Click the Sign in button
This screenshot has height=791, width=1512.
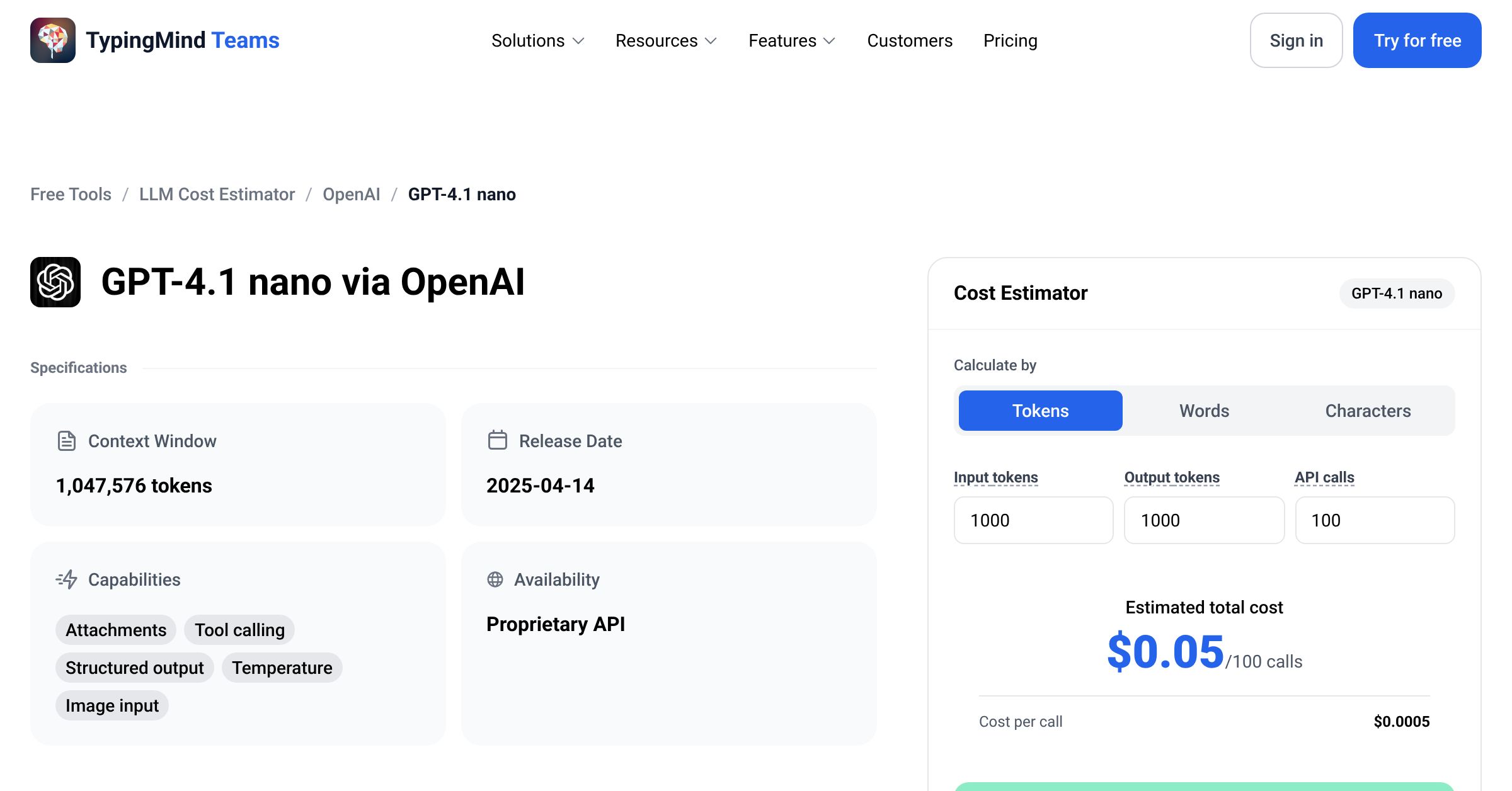coord(1297,40)
